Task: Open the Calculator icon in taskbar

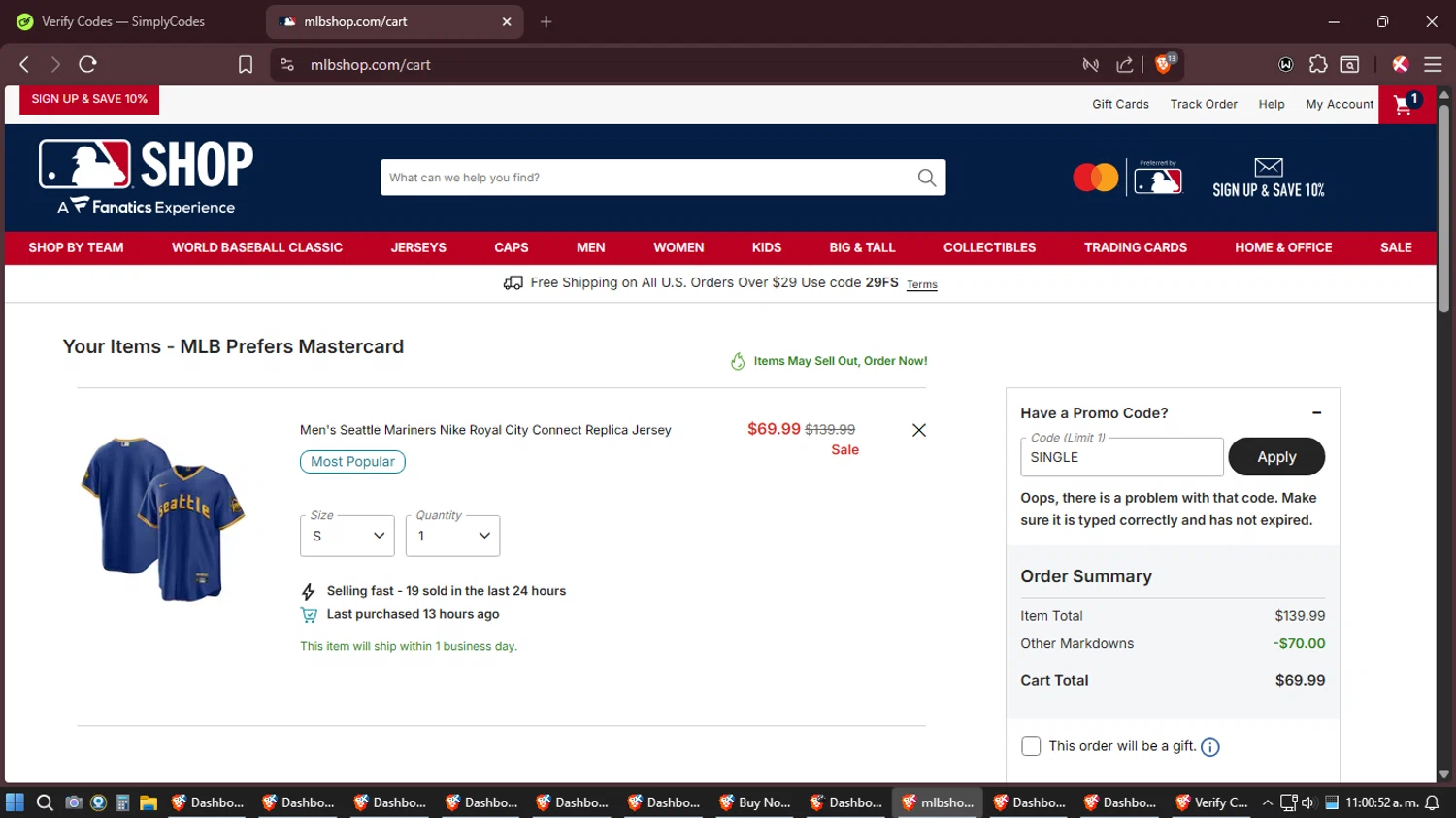Action: tap(123, 802)
